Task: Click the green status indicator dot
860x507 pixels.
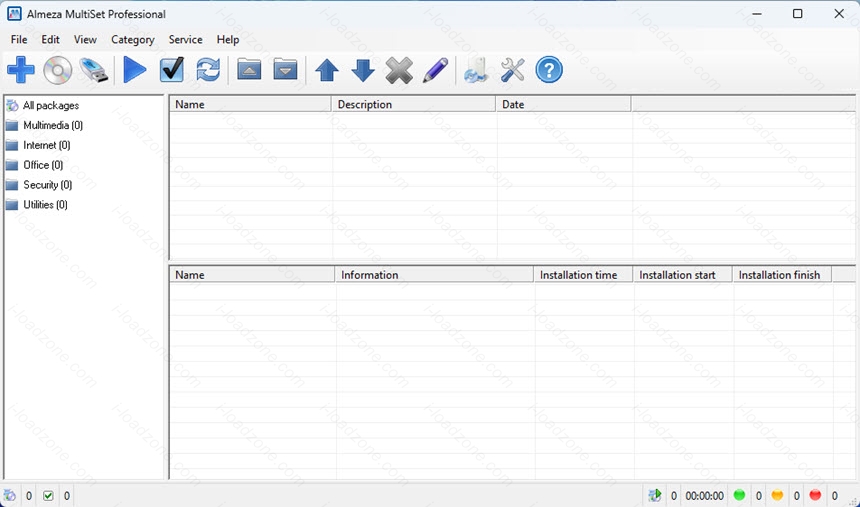Action: (x=739, y=495)
